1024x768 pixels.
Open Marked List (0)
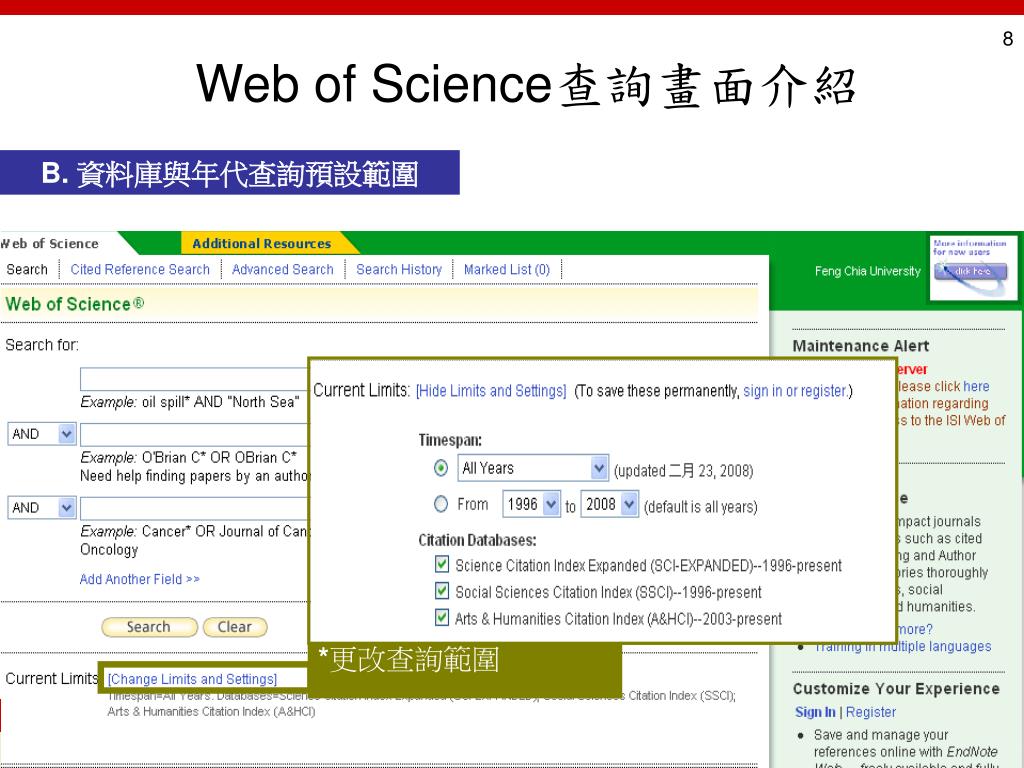click(x=507, y=269)
